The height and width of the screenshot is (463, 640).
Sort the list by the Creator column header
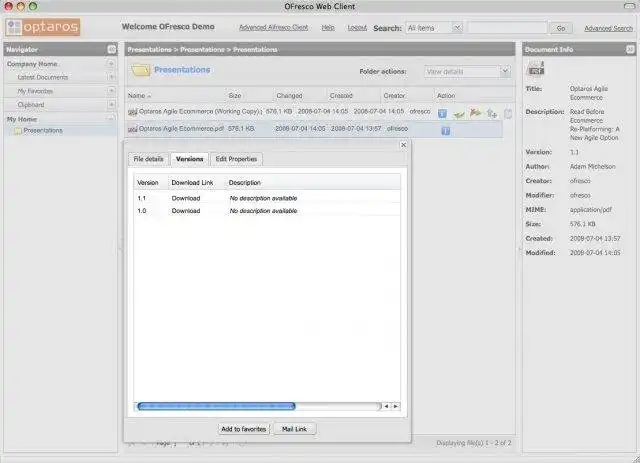pyautogui.click(x=394, y=96)
